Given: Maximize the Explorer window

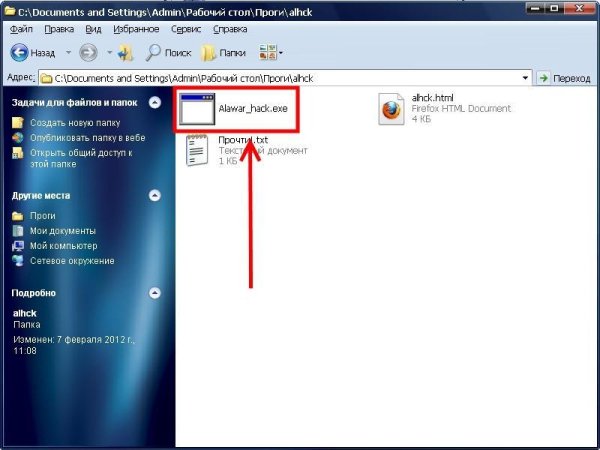Looking at the screenshot, I should tap(554, 7).
